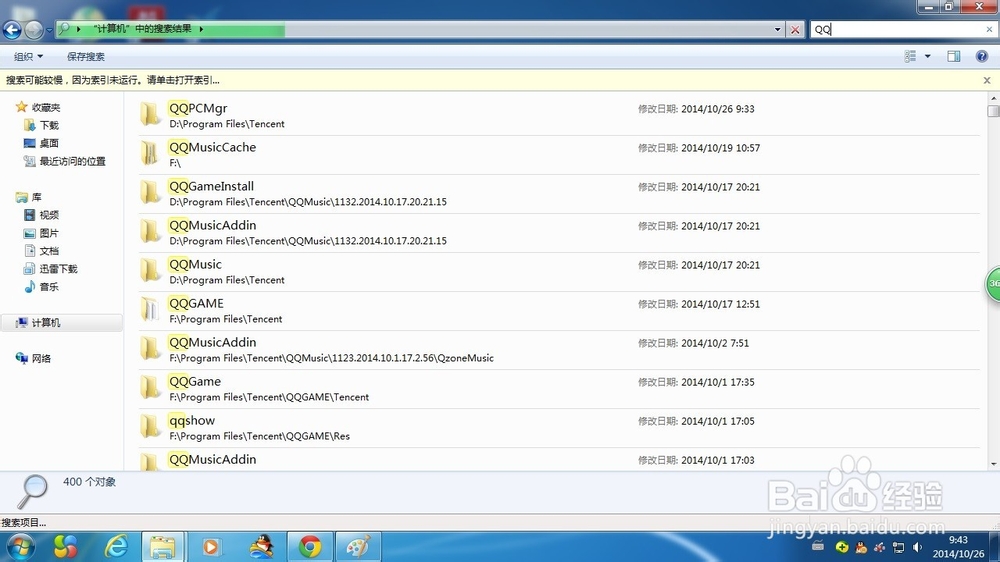Viewport: 1000px width, 562px height.
Task: Select the qqshow folder icon
Action: [151, 427]
